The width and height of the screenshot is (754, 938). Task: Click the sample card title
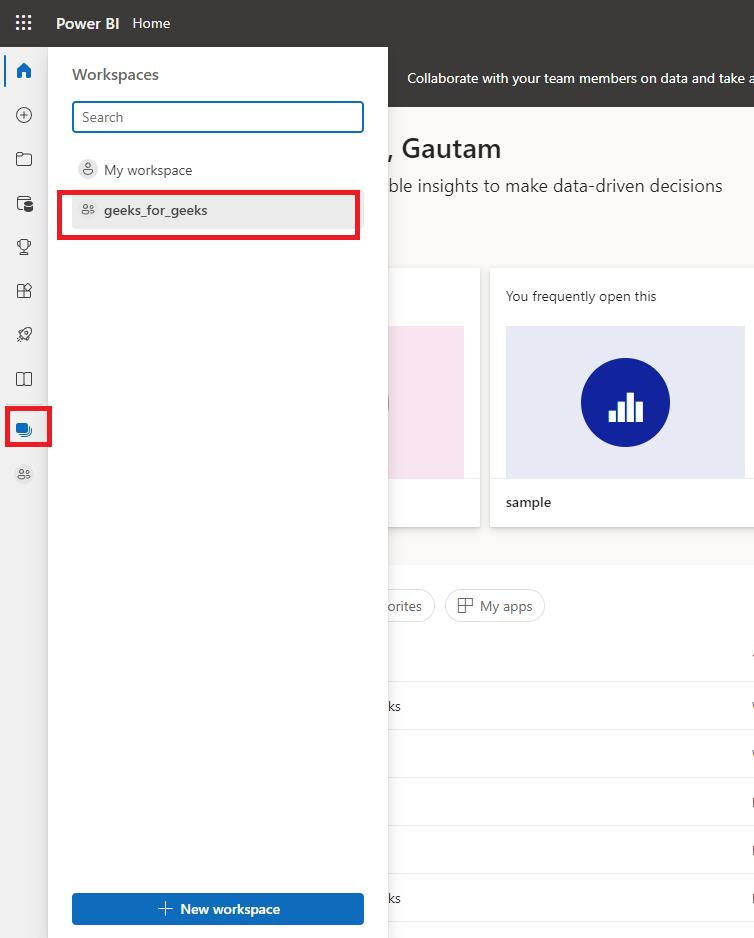[528, 502]
